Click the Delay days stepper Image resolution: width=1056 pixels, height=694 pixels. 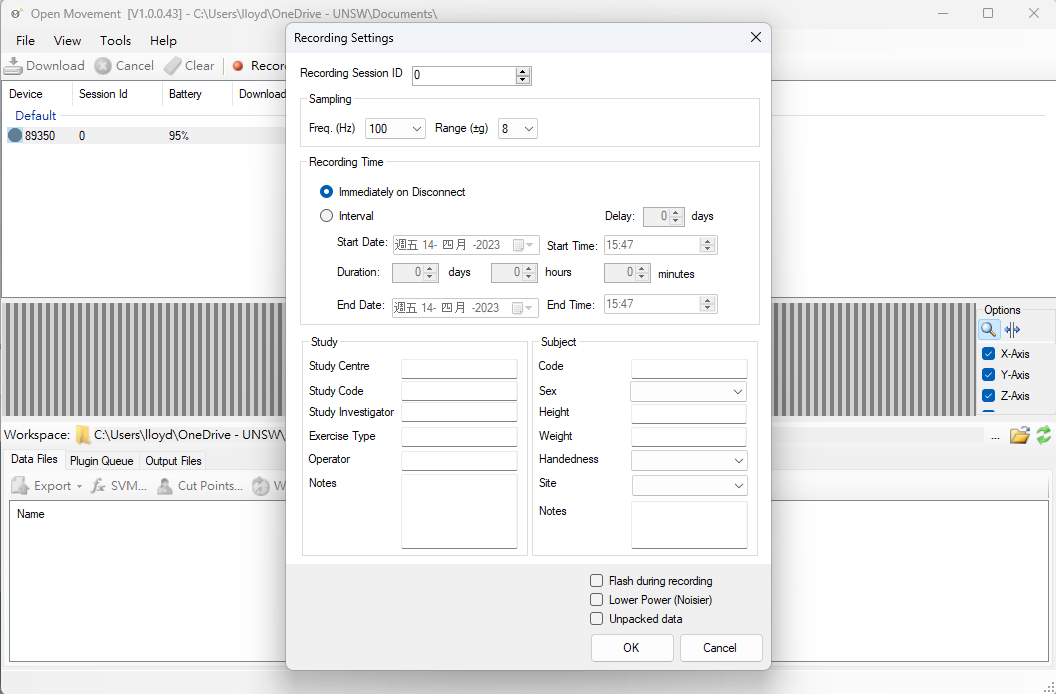[675, 216]
